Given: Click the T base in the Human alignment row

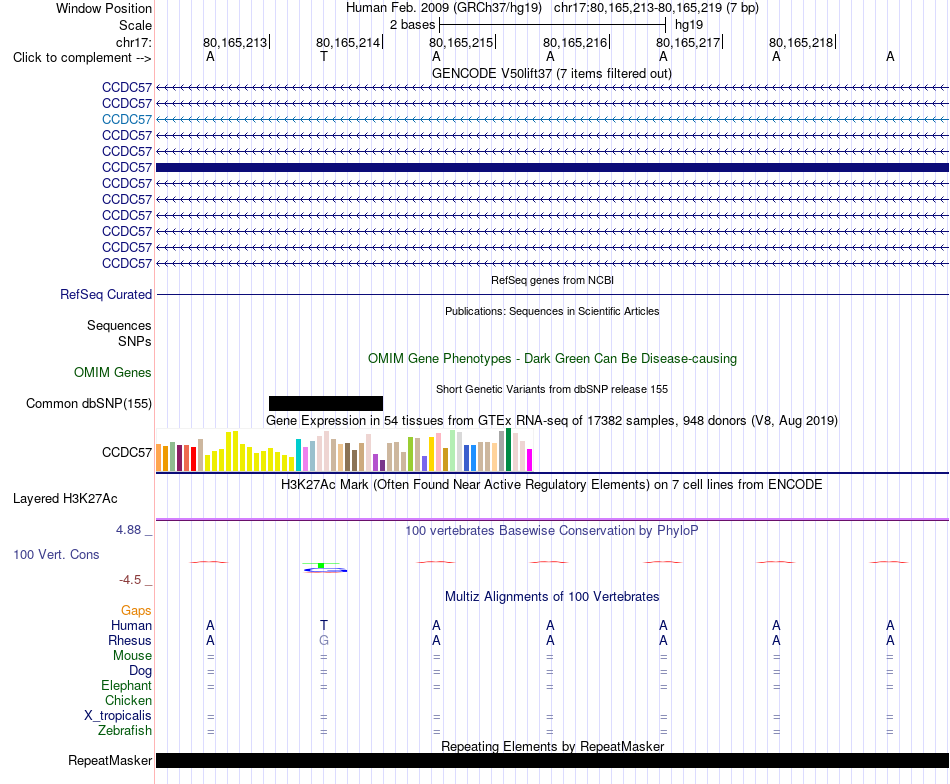Looking at the screenshot, I should 324,625.
